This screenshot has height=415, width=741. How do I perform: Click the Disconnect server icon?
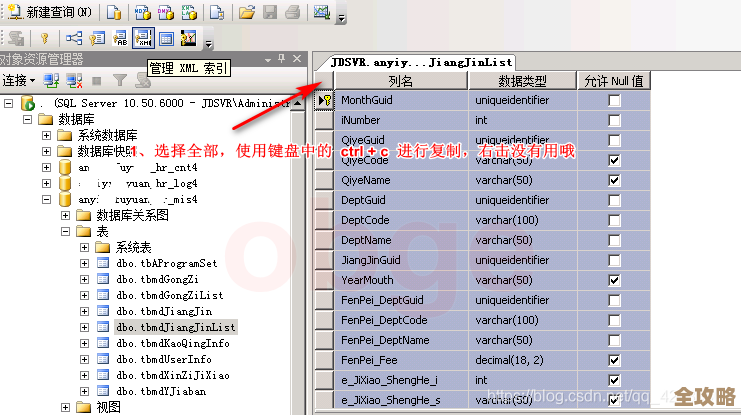[x=74, y=81]
